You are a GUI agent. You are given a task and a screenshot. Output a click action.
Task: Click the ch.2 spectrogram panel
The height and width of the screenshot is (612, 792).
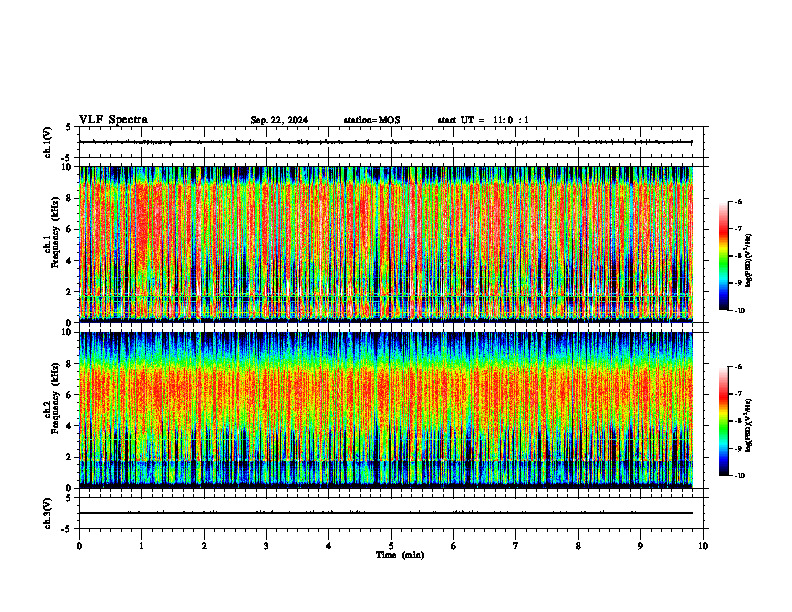click(386, 410)
